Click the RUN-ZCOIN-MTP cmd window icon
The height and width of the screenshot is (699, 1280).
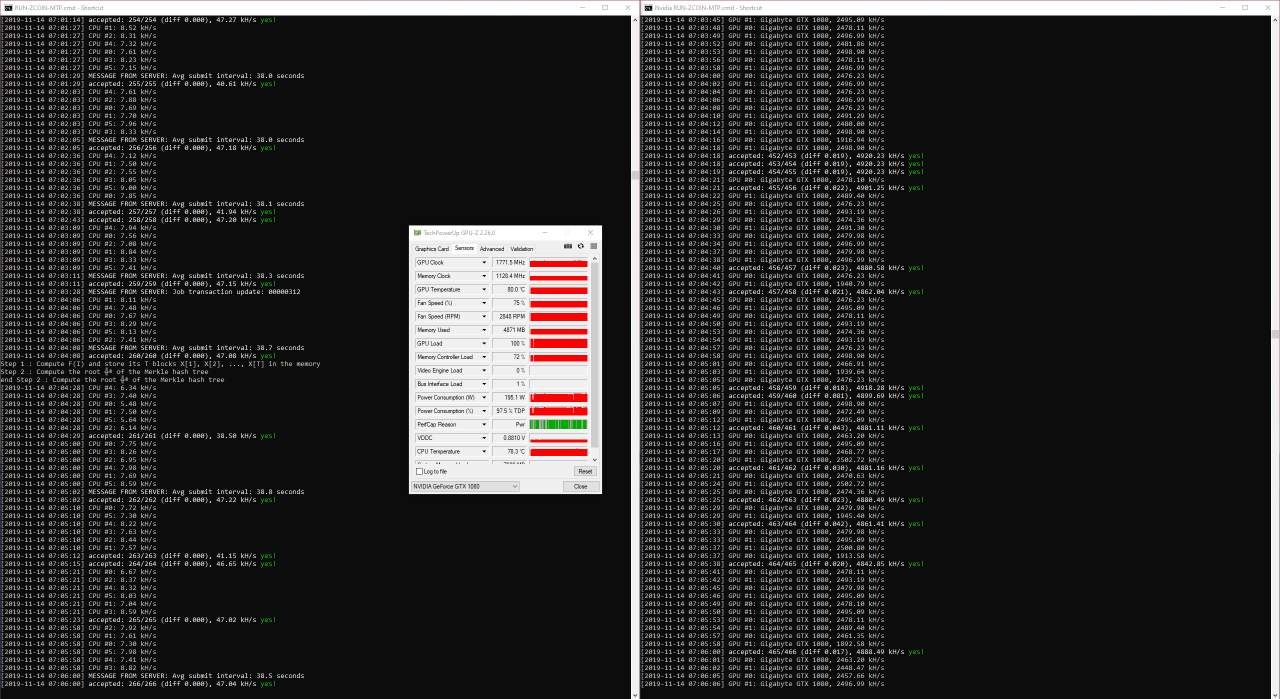[x=6, y=7]
